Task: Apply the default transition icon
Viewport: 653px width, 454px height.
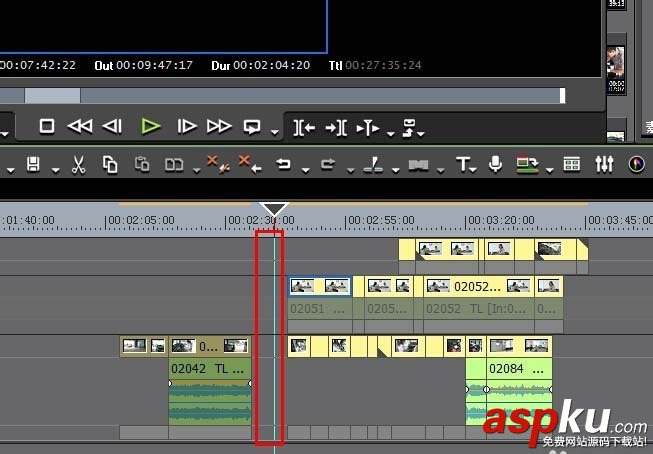Action: click(x=418, y=165)
